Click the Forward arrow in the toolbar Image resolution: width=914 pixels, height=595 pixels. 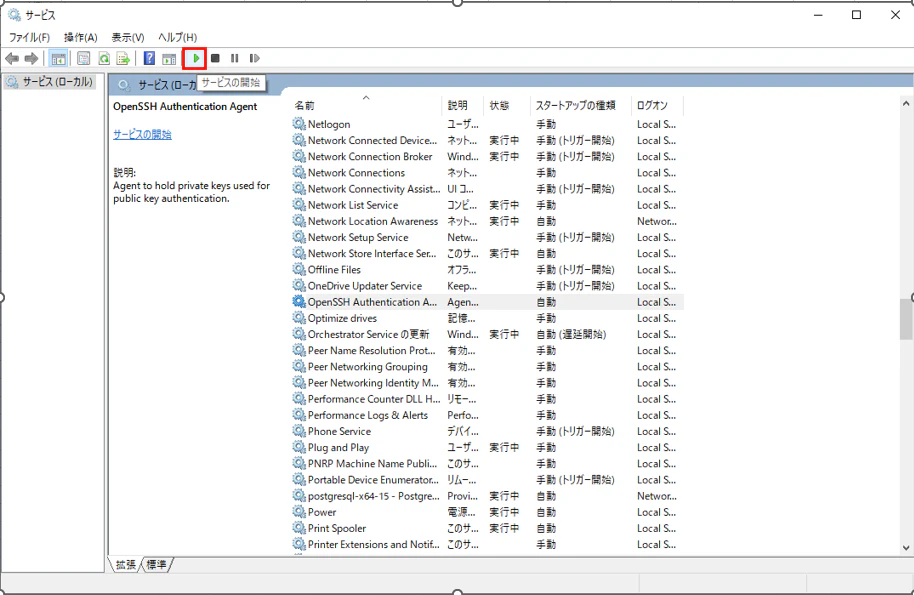click(x=31, y=58)
